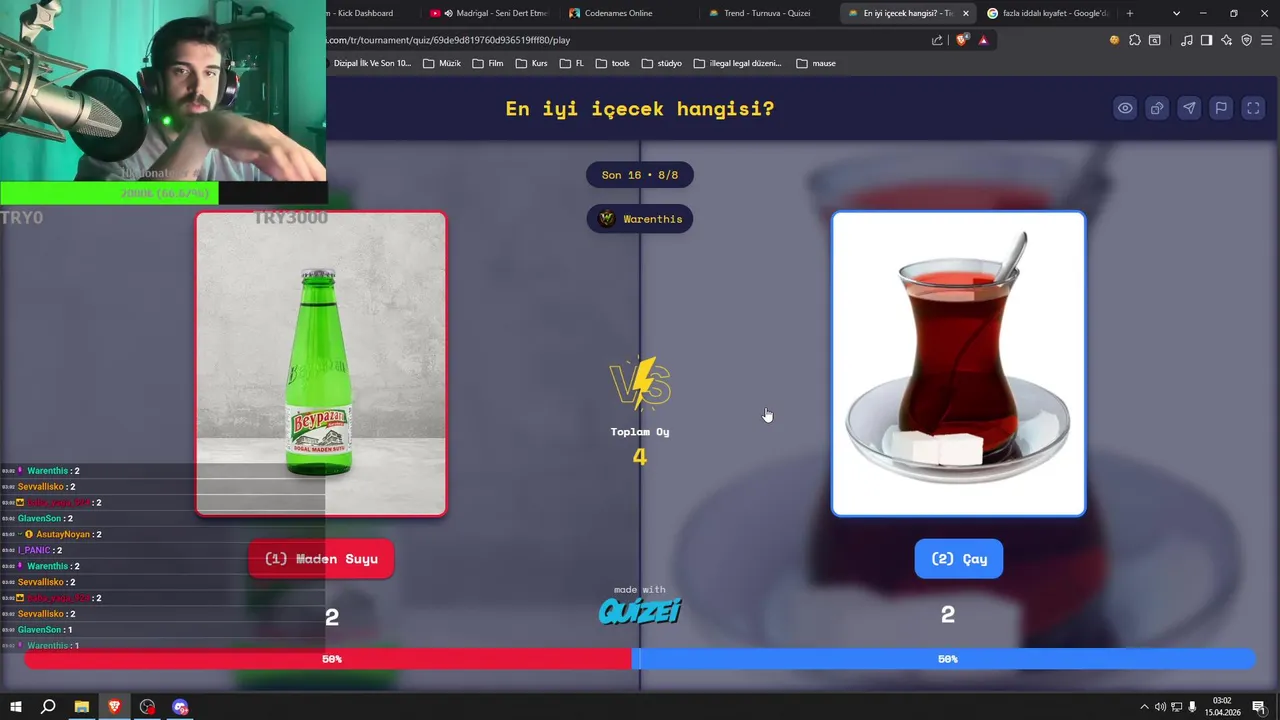The image size is (1280, 720).
Task: Open a new browser tab
Action: [1130, 13]
